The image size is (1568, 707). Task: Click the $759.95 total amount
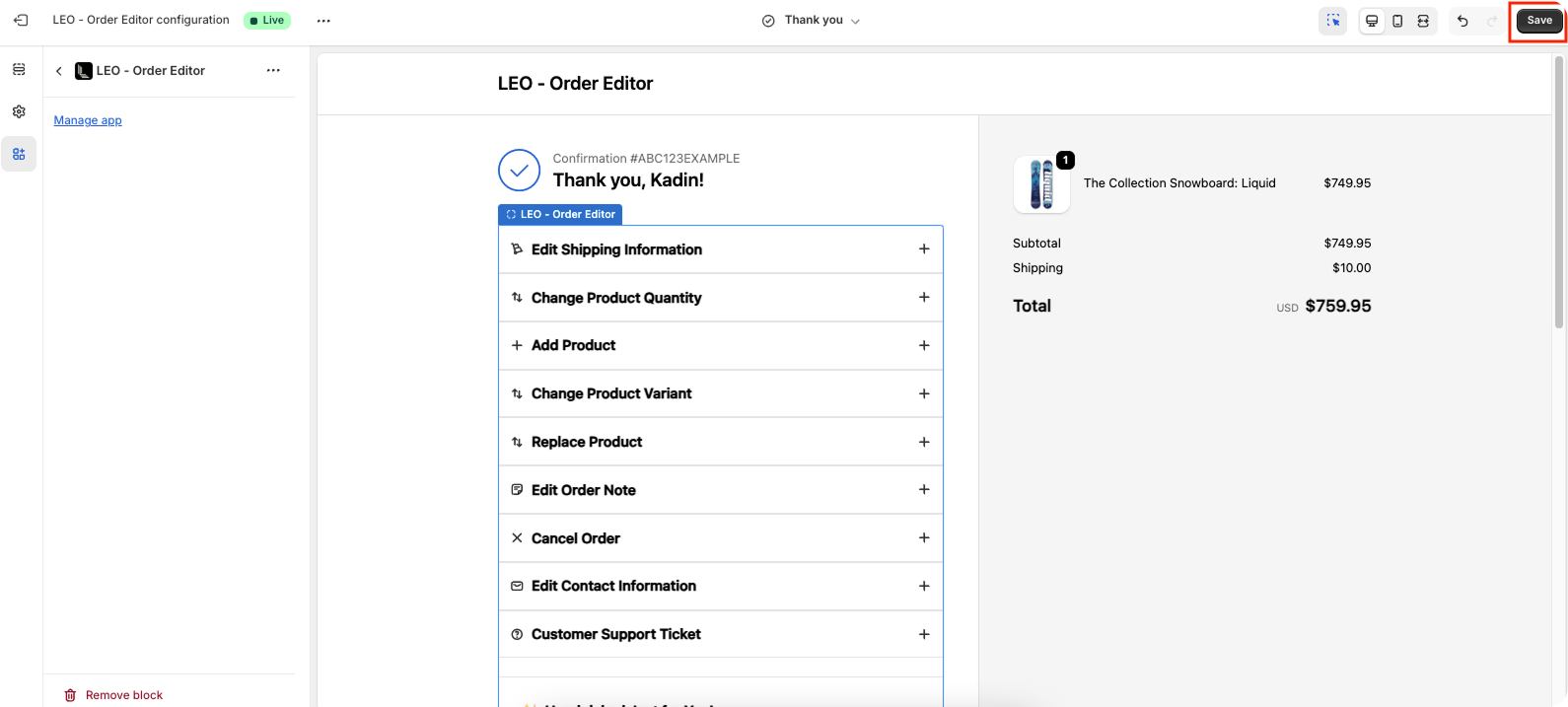pos(1338,306)
